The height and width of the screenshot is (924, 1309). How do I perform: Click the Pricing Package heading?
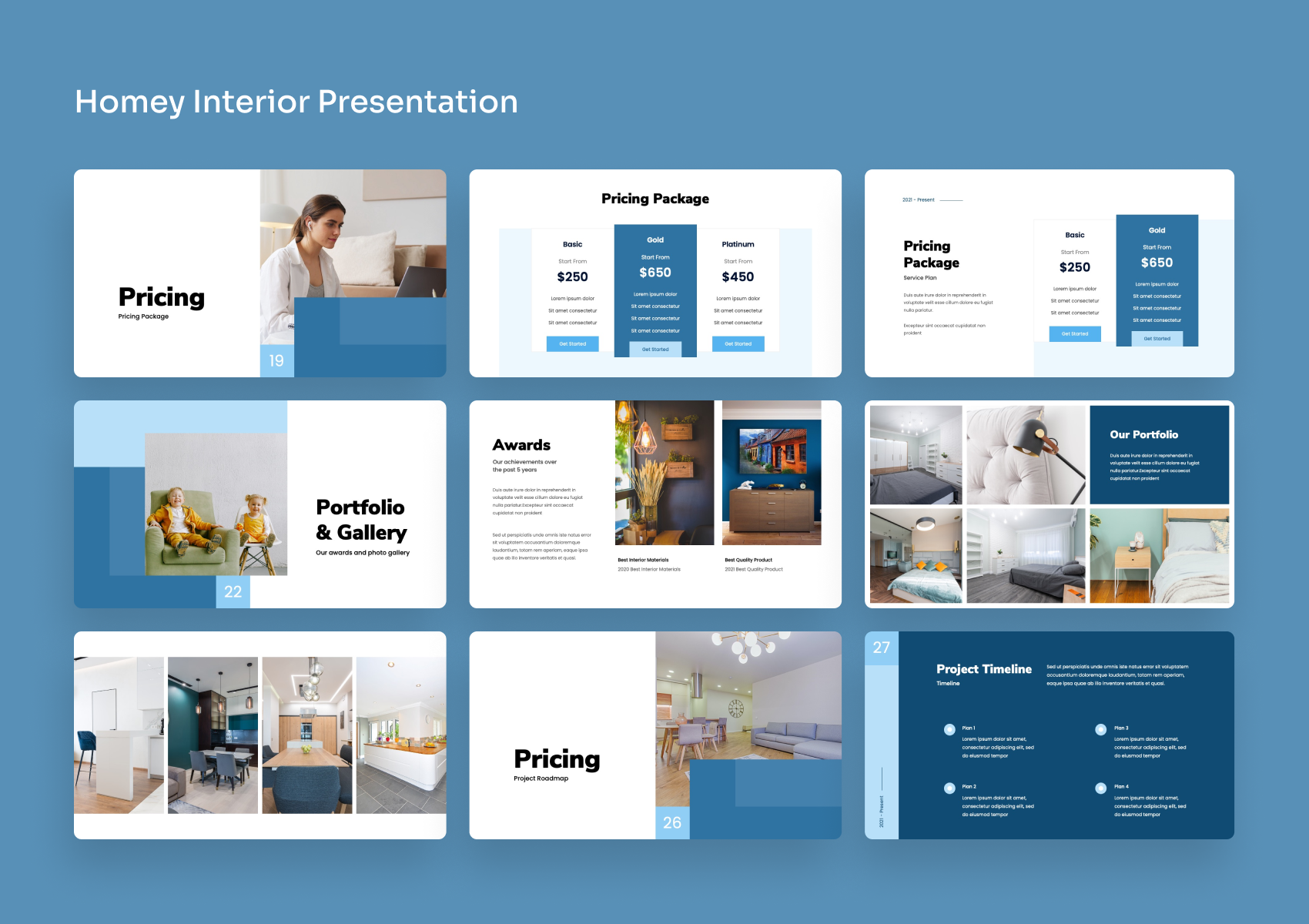pyautogui.click(x=655, y=198)
